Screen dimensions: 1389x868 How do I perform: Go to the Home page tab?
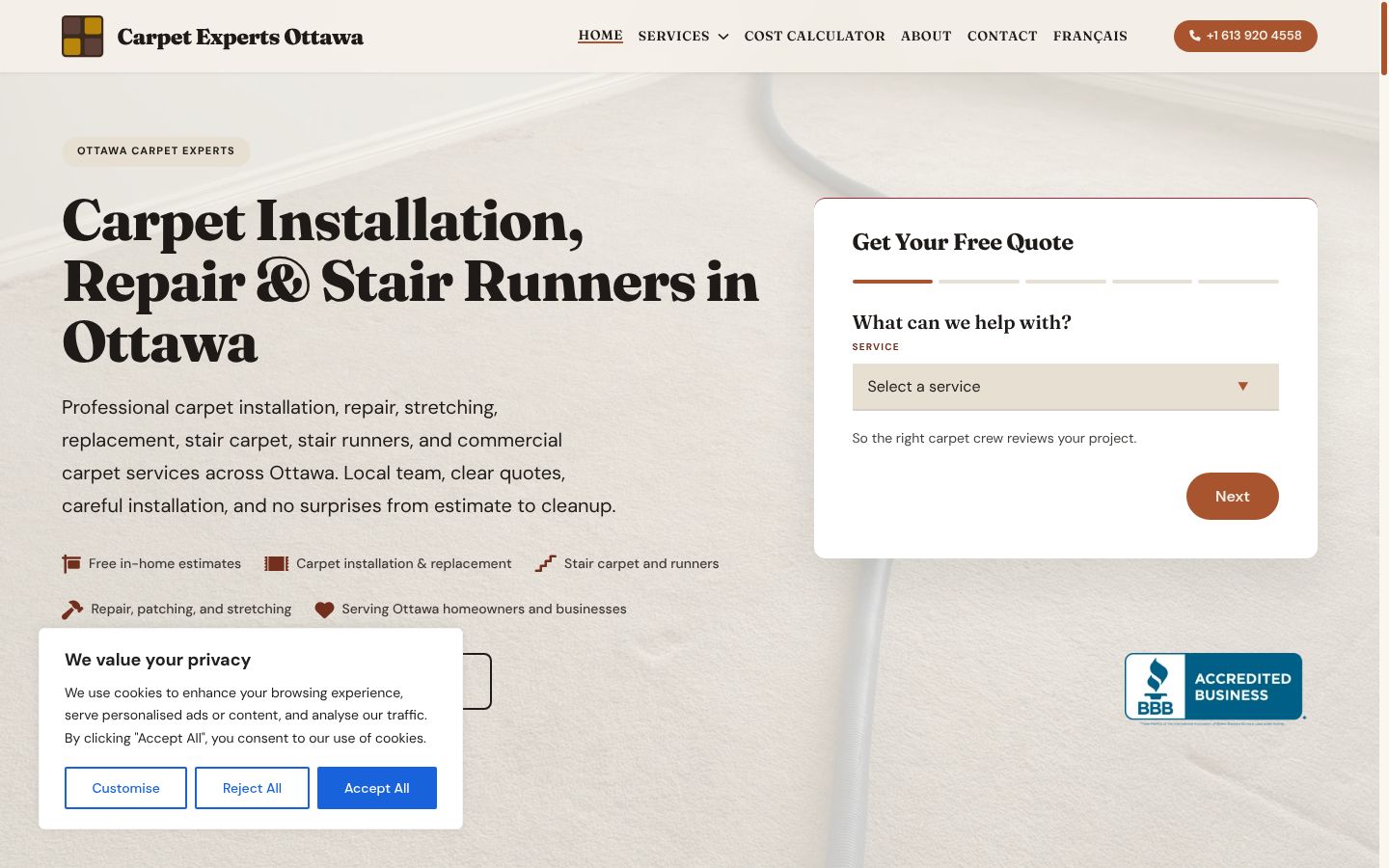(600, 36)
